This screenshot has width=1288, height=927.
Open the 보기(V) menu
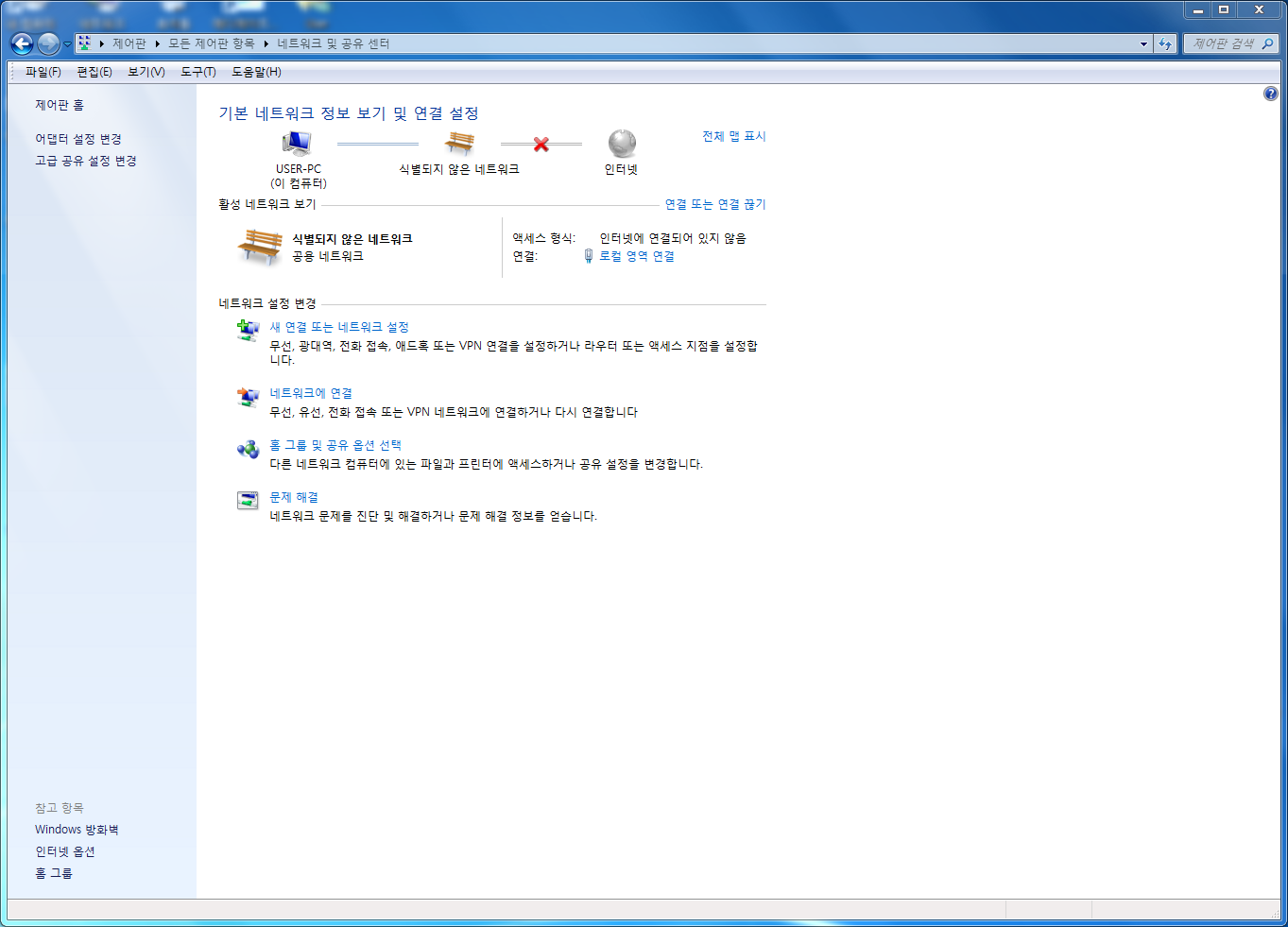[146, 72]
